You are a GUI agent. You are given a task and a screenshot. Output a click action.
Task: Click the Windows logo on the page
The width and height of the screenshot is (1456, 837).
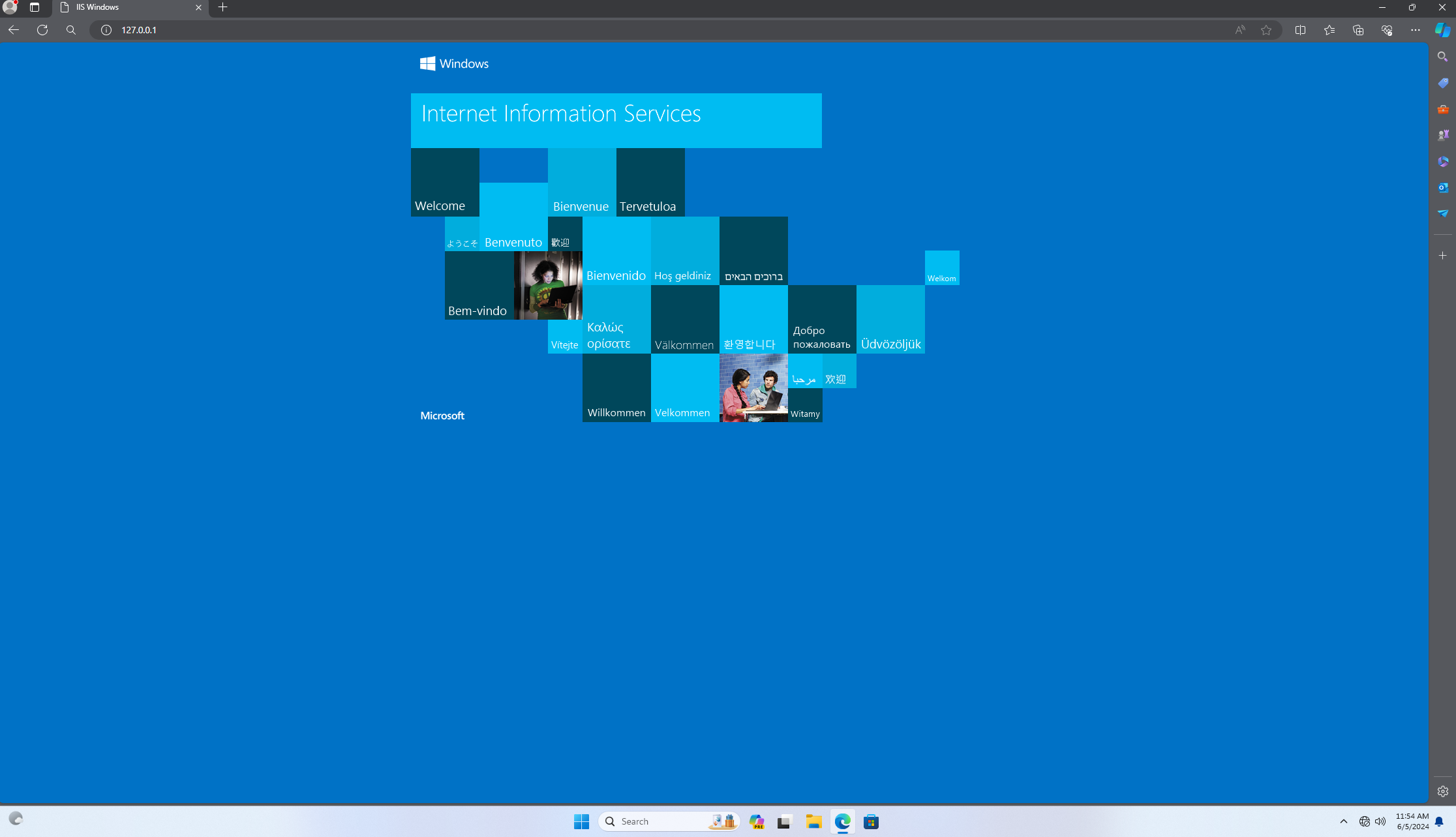click(454, 63)
